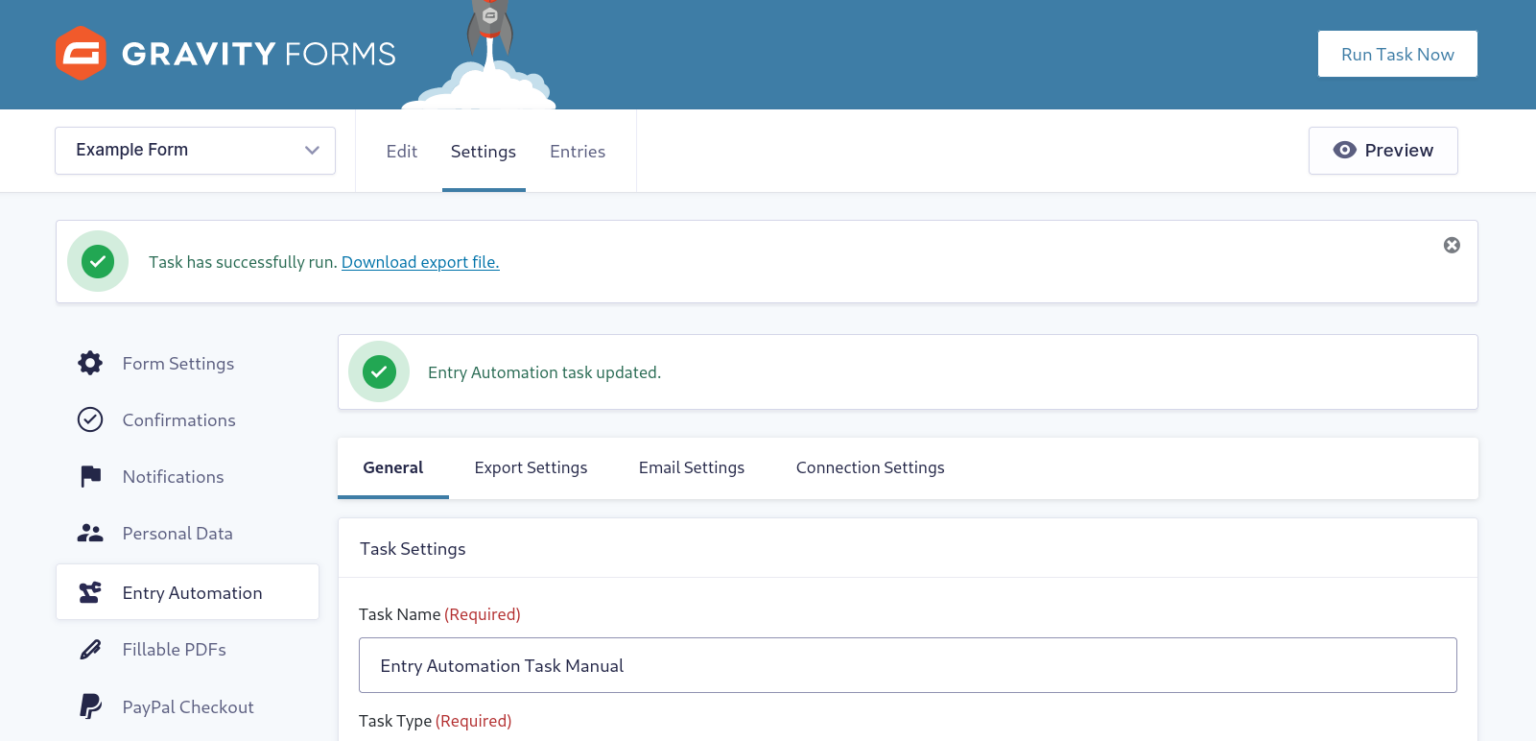Select the Confirmations checkmark icon

(x=90, y=419)
